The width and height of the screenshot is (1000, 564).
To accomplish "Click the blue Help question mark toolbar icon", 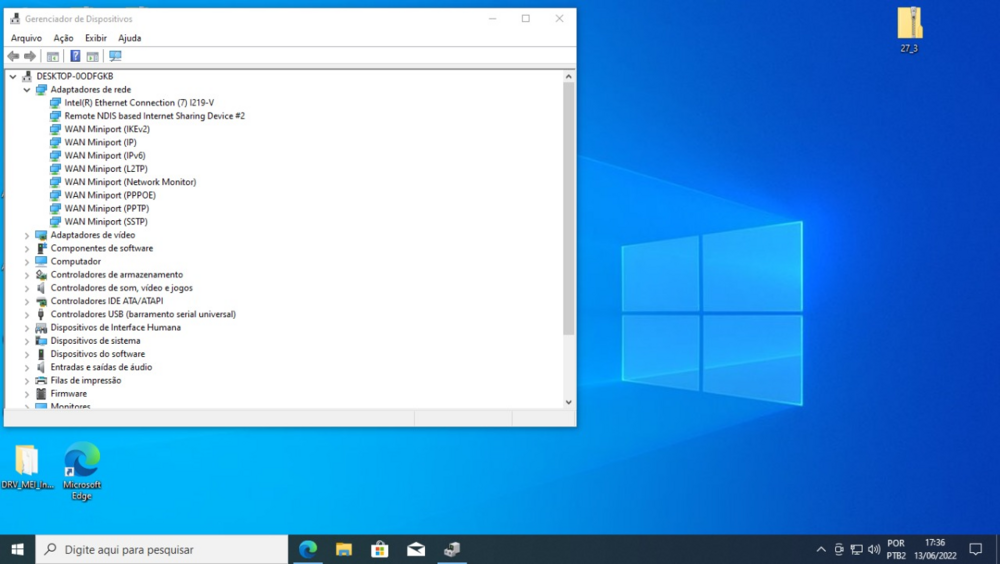I will point(75,56).
